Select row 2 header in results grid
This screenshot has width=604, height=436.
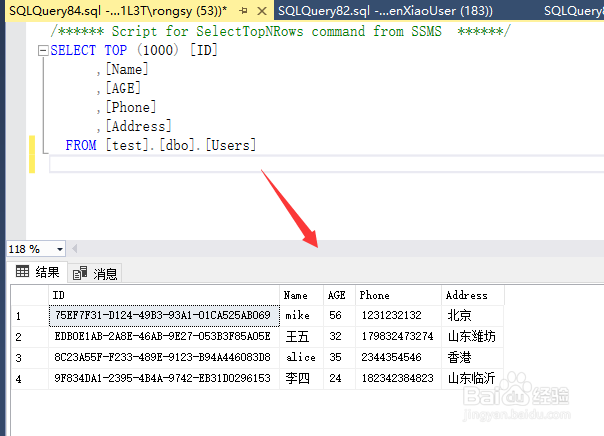click(30, 337)
